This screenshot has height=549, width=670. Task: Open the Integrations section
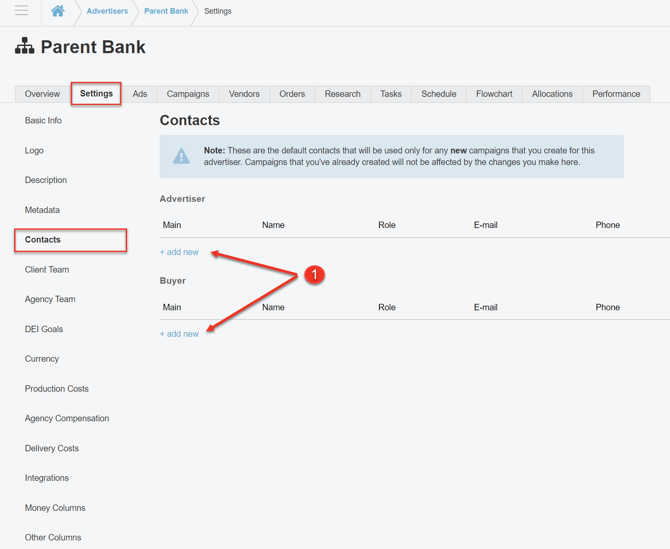[47, 478]
